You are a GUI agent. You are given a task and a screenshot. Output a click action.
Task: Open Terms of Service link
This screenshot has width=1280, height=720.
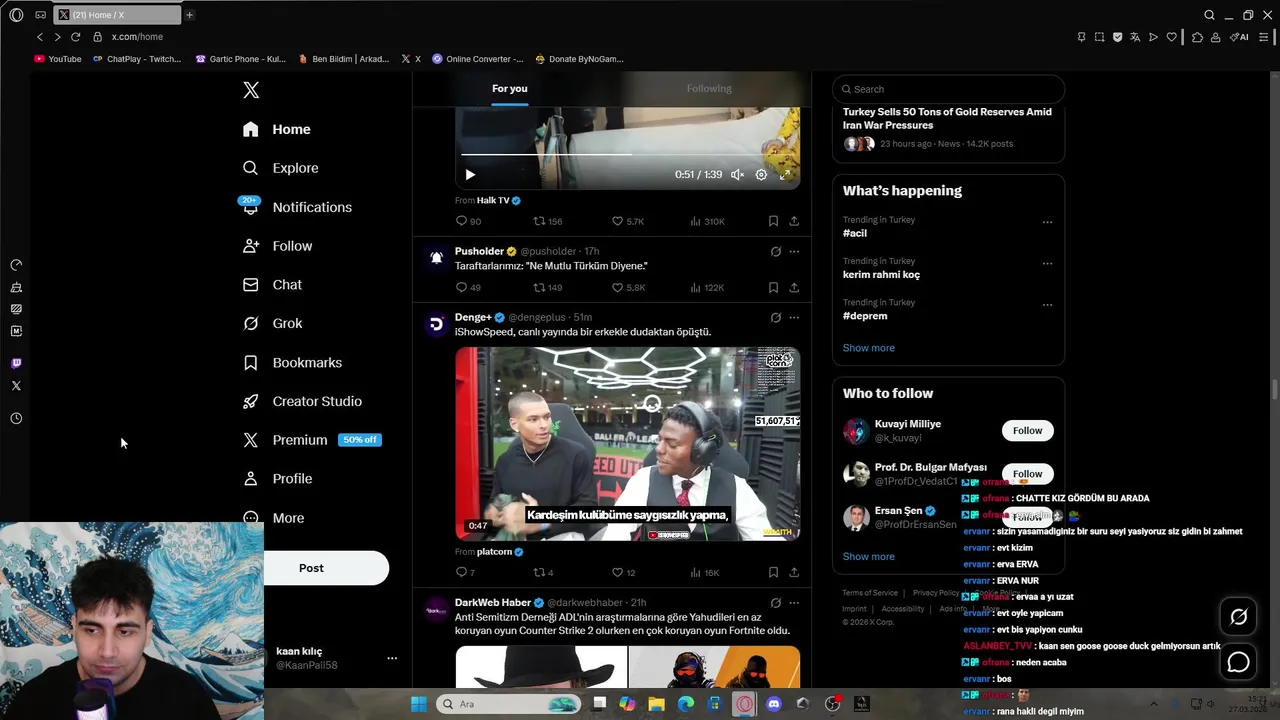(870, 593)
